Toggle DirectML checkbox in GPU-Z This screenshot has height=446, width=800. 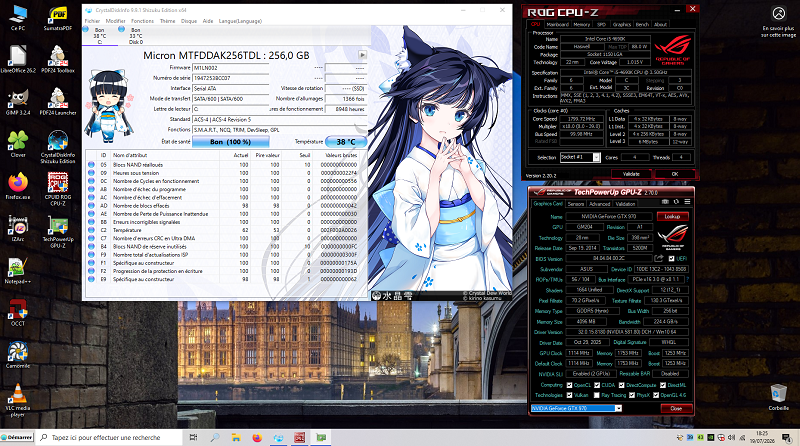point(663,385)
